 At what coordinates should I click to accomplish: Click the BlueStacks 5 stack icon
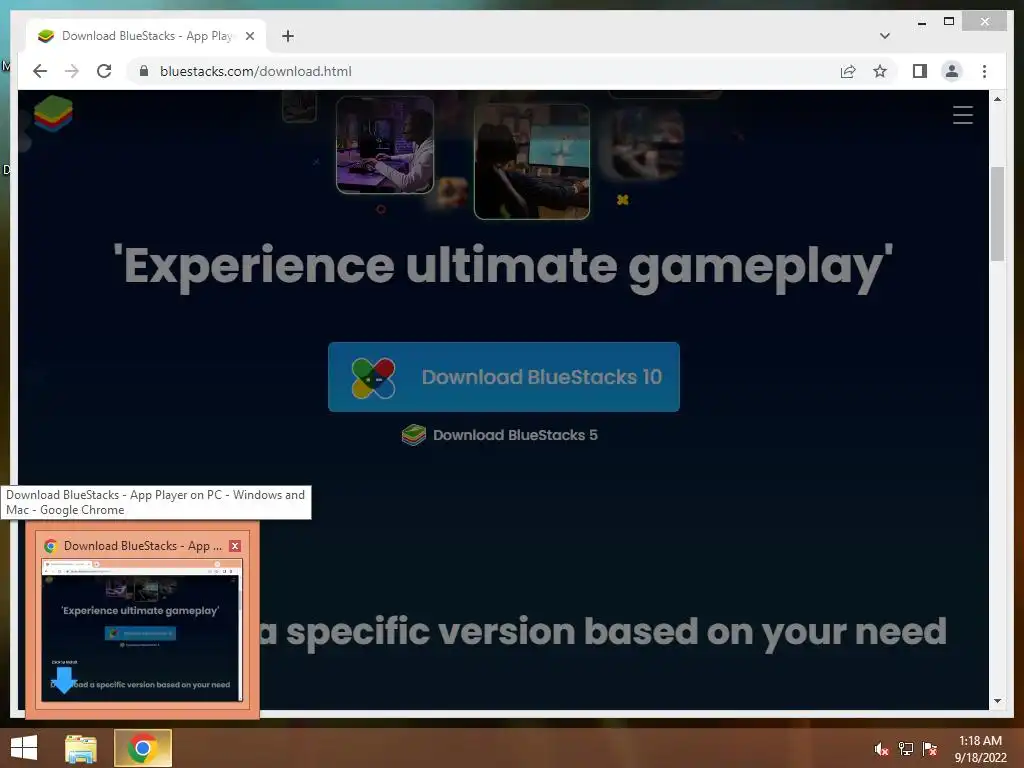pyautogui.click(x=413, y=435)
